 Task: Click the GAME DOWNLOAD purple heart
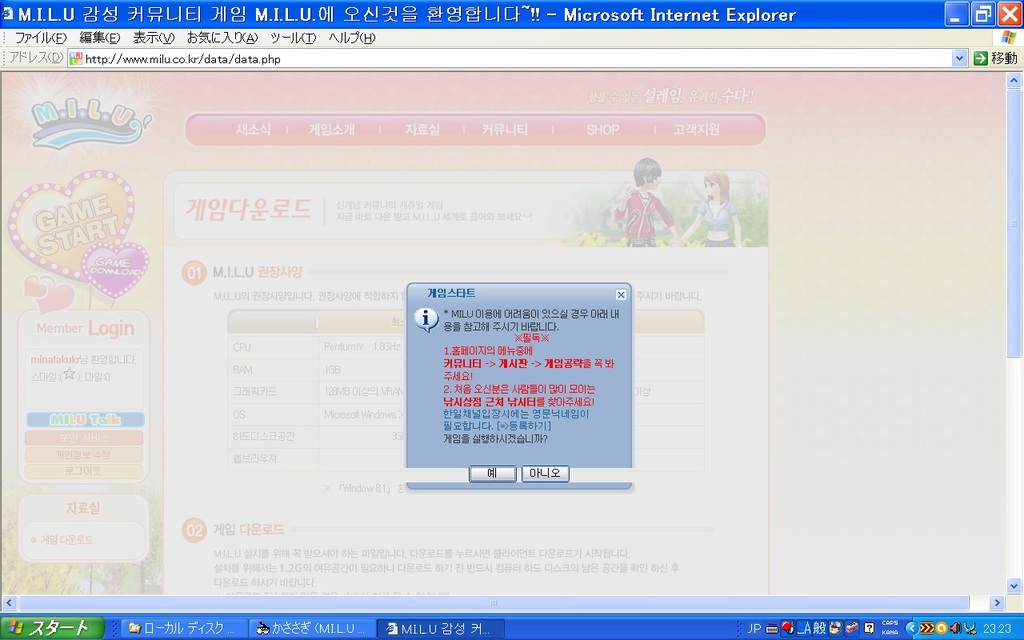116,268
